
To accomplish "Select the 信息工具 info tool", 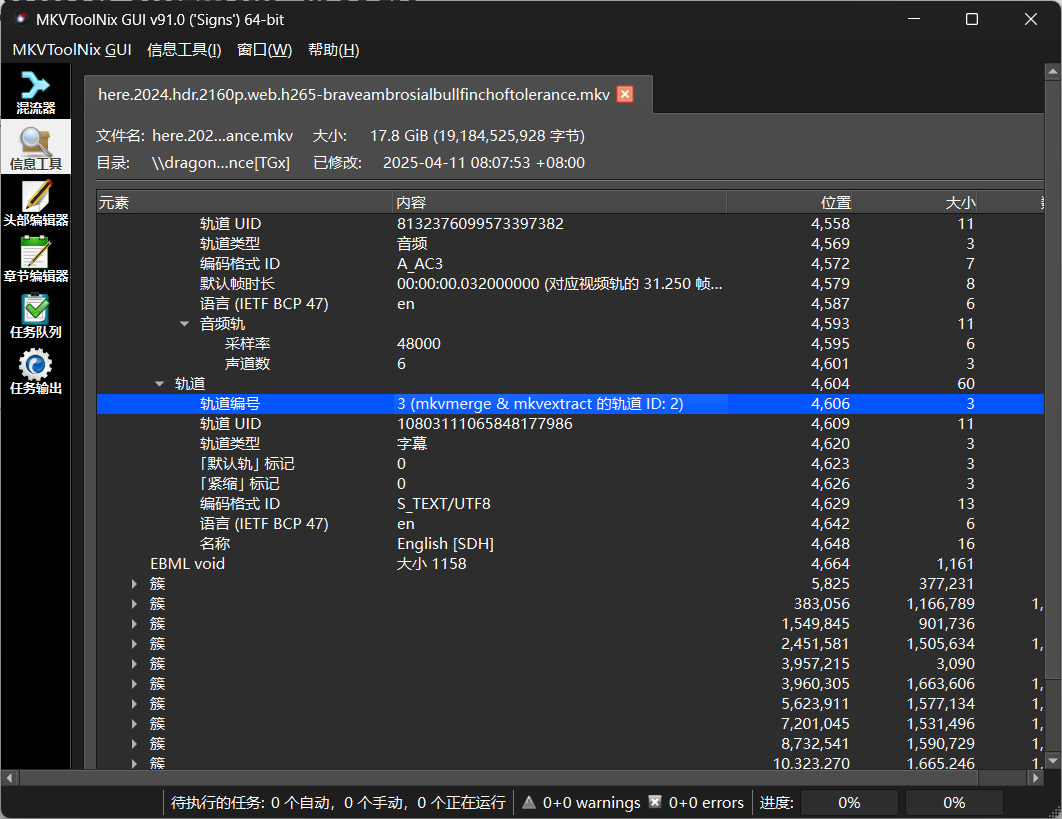I will pos(35,147).
